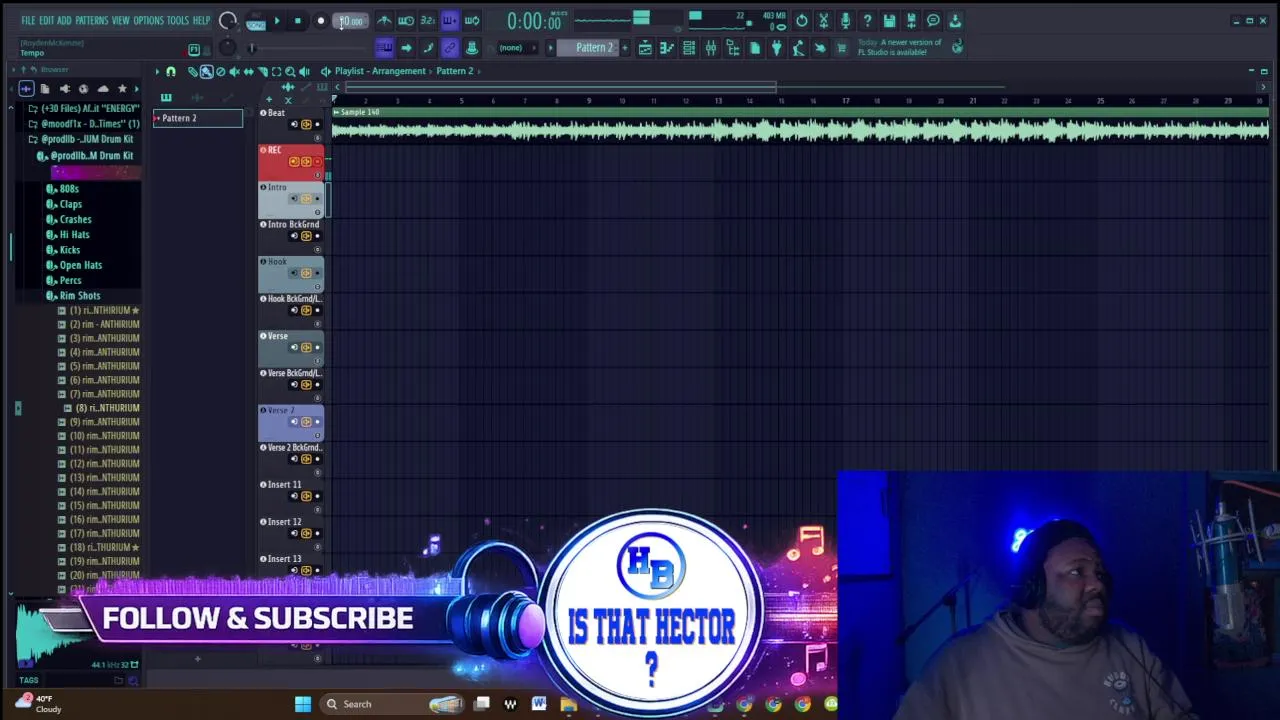1280x720 pixels.
Task: Select the Delete tool in playlist toolbar
Action: pyautogui.click(x=220, y=72)
